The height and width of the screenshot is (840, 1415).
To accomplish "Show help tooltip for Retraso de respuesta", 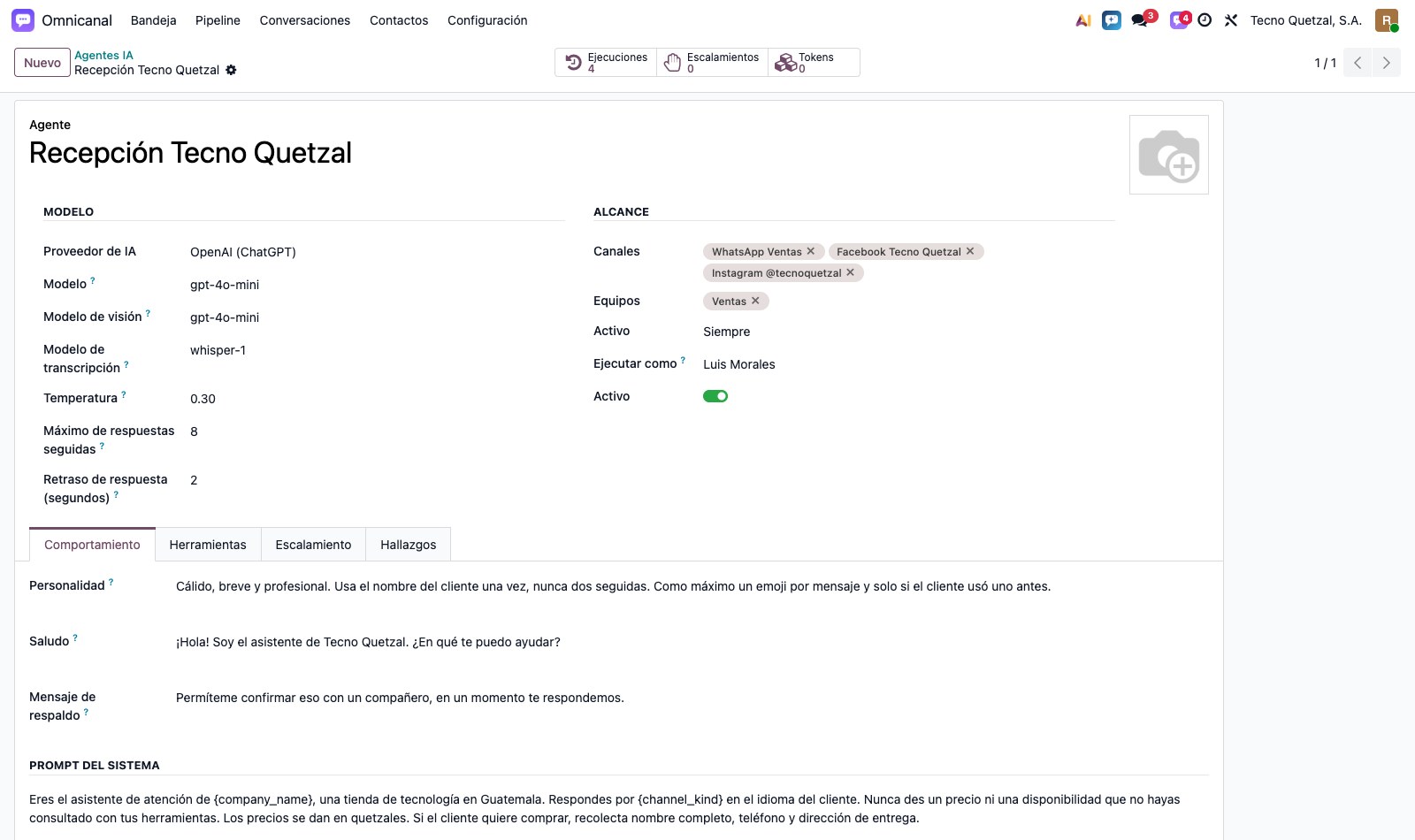I will pyautogui.click(x=116, y=494).
